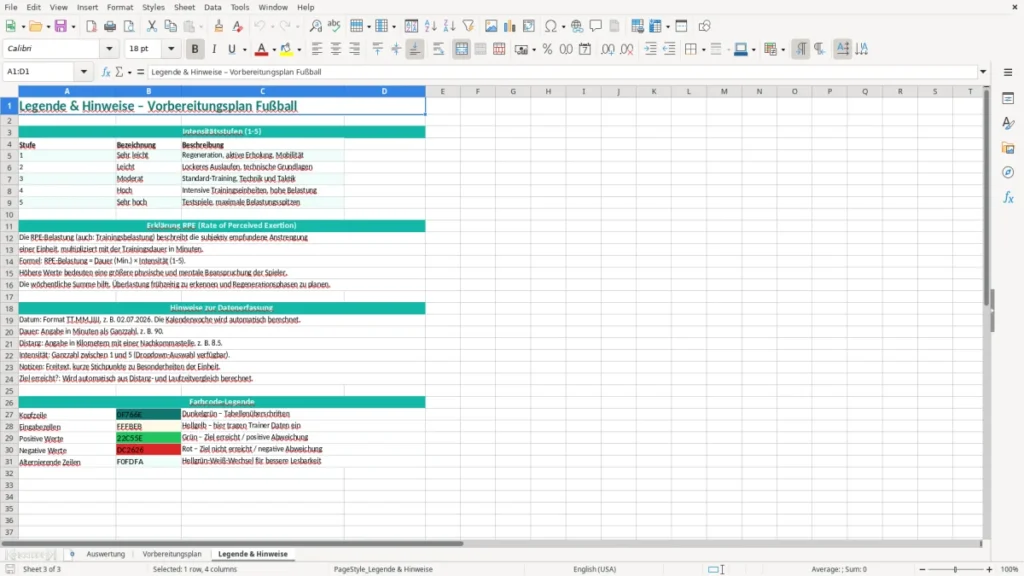
Task: Click the Spelling check icon
Action: [334, 26]
